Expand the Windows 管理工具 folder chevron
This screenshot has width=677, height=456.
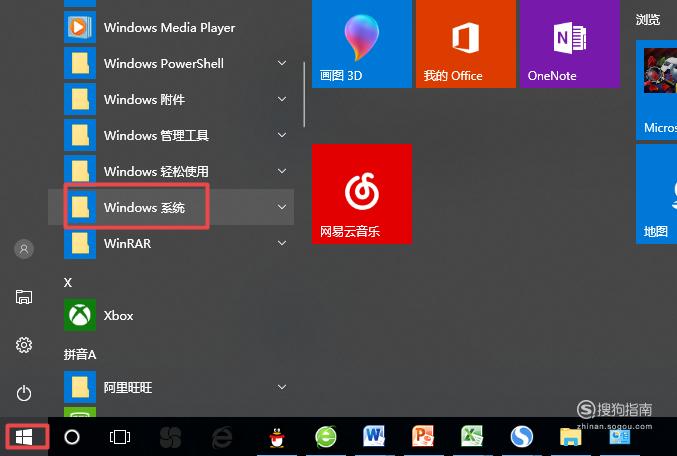(x=282, y=135)
